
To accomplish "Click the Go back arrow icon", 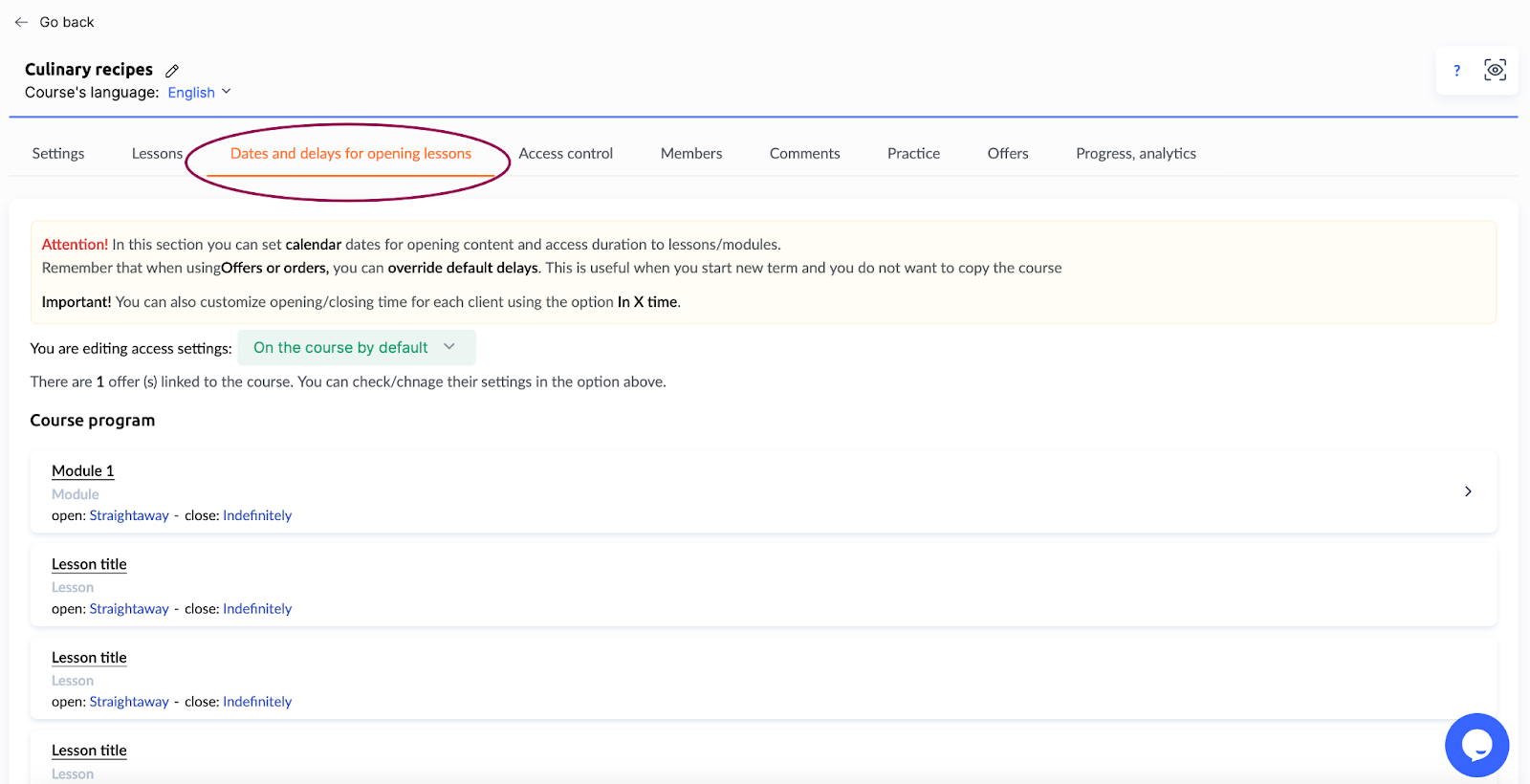I will [21, 22].
